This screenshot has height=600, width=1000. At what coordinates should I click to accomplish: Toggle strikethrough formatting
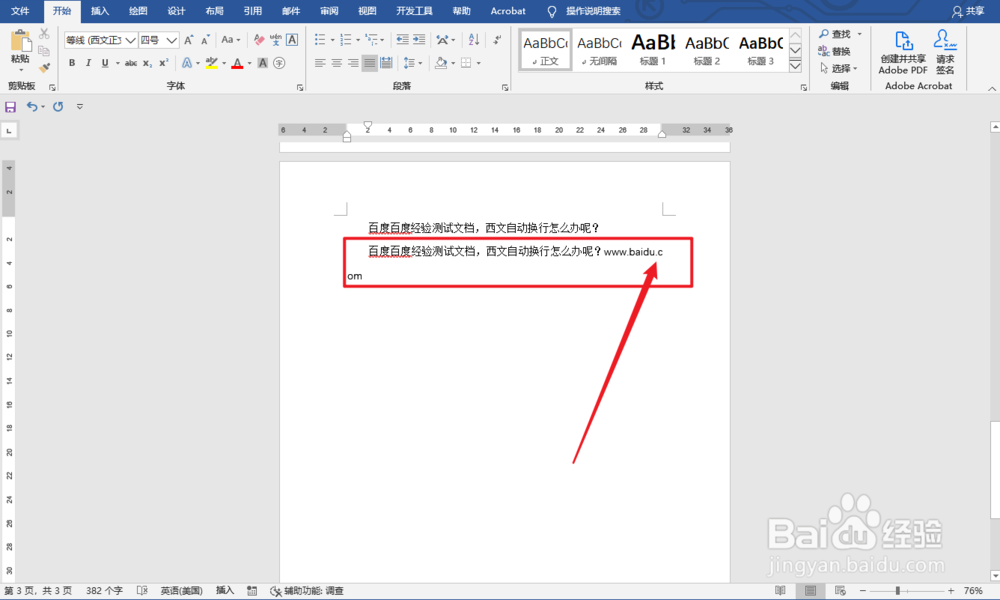pos(131,63)
